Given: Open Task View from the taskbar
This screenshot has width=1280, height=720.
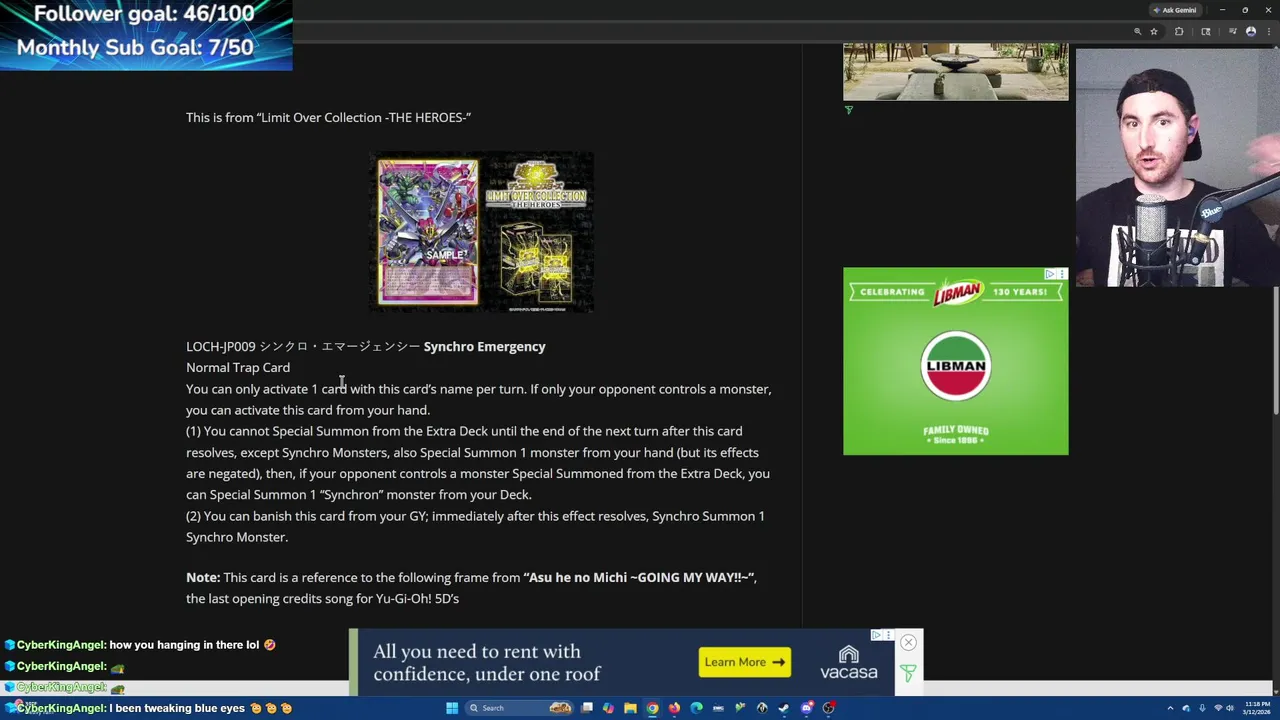Looking at the screenshot, I should (587, 708).
